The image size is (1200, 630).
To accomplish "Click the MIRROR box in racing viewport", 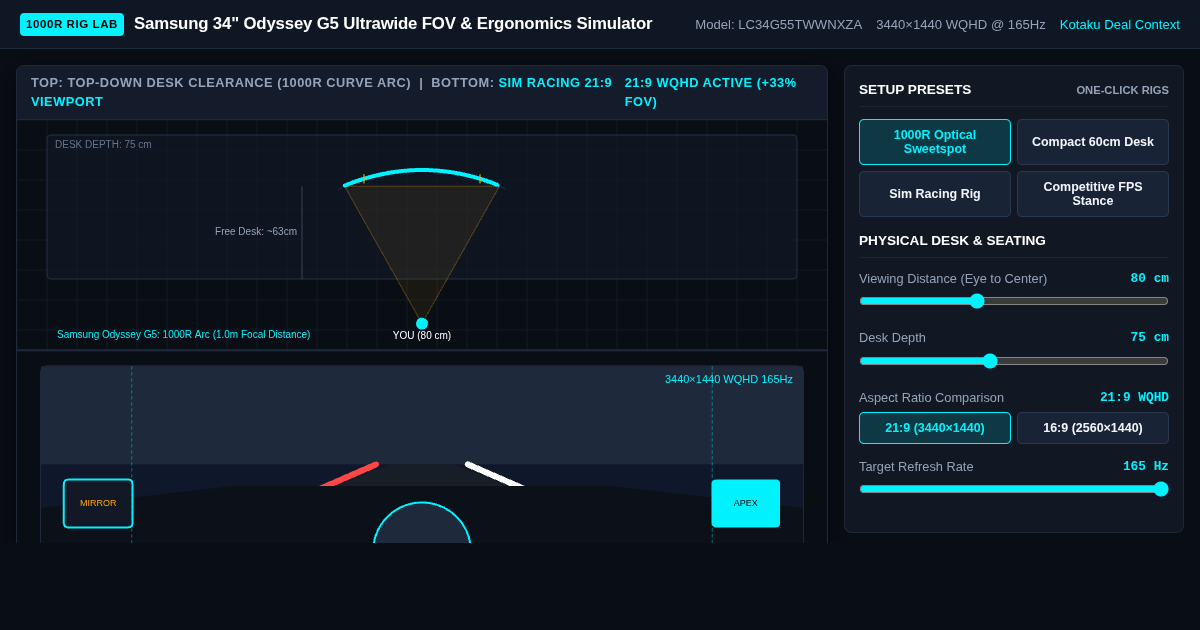I will [98, 503].
